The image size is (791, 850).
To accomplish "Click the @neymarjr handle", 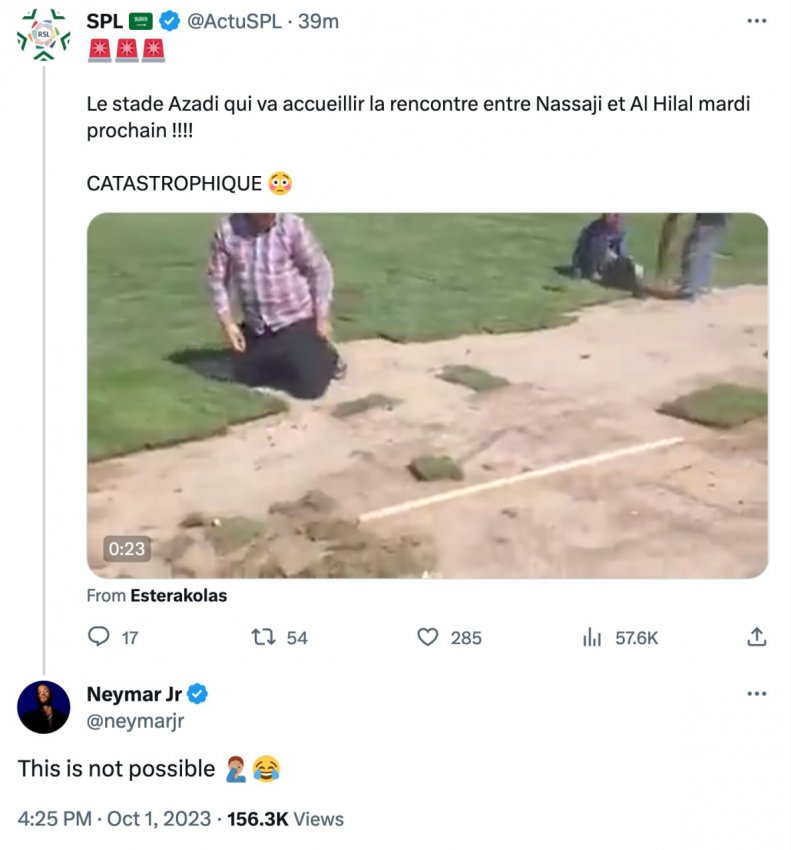I will click(x=136, y=720).
